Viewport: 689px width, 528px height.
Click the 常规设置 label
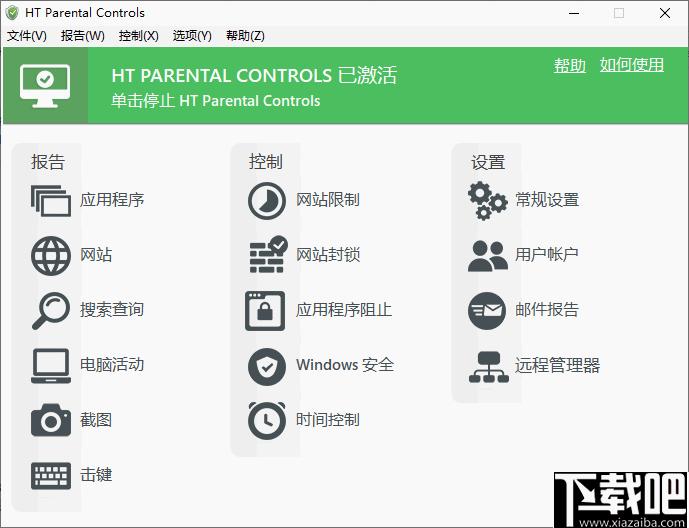(x=547, y=200)
